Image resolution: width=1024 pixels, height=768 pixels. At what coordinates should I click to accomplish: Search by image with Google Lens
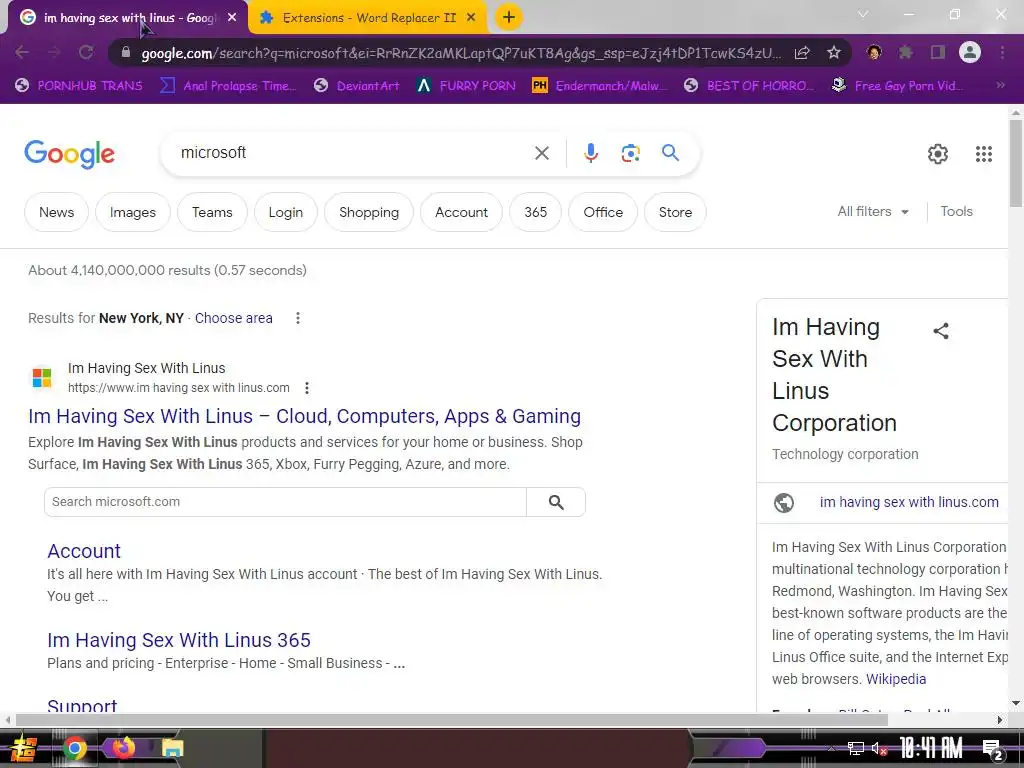(630, 153)
